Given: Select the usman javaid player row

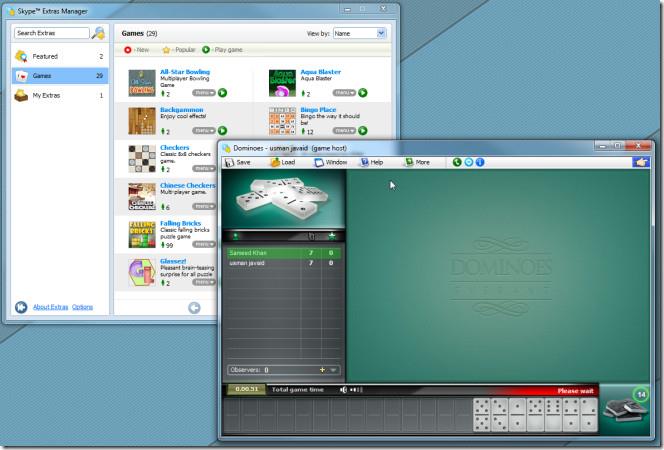Looking at the screenshot, I should tap(283, 263).
